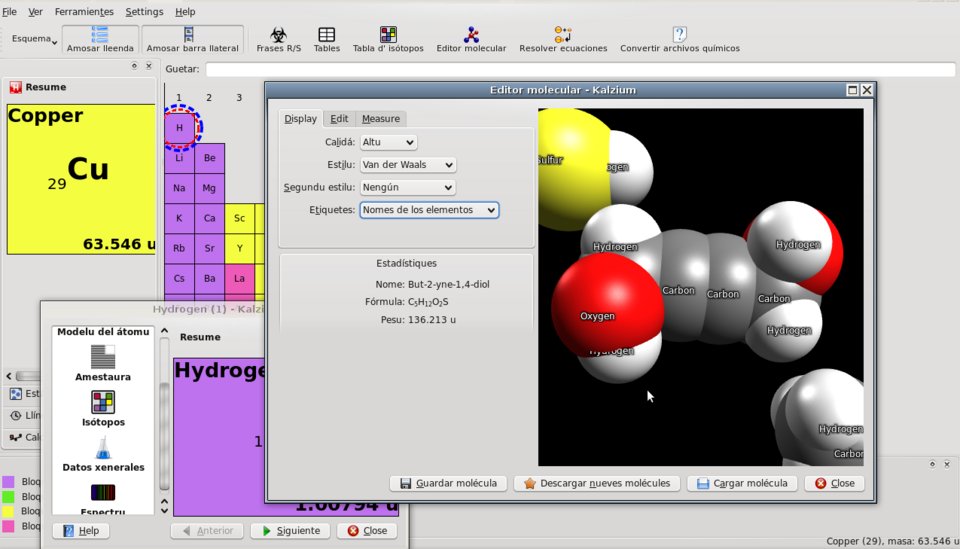Switch to the Edit tab
This screenshot has width=960, height=549.
coord(339,119)
